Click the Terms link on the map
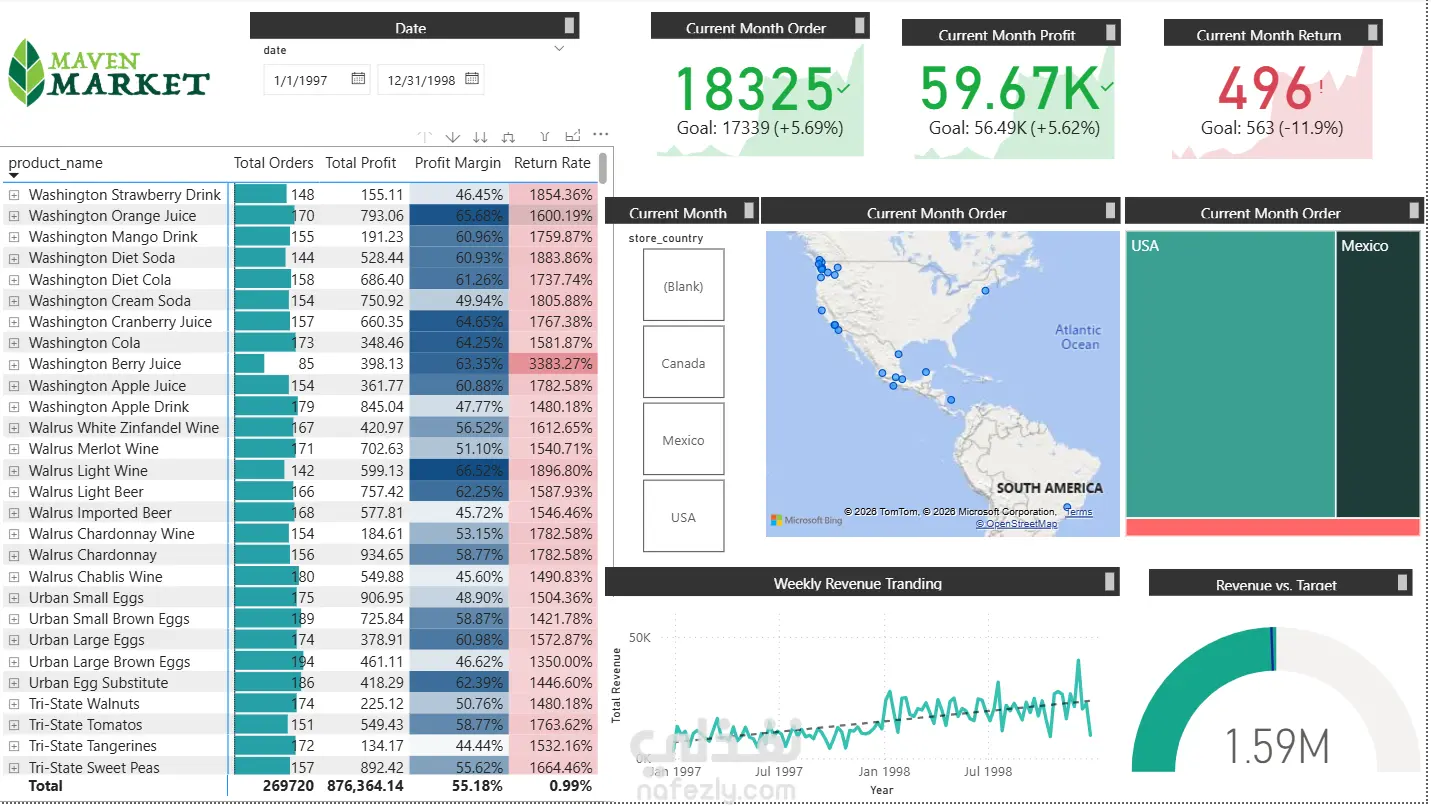Screen dimensions: 1431x806 point(1078,512)
